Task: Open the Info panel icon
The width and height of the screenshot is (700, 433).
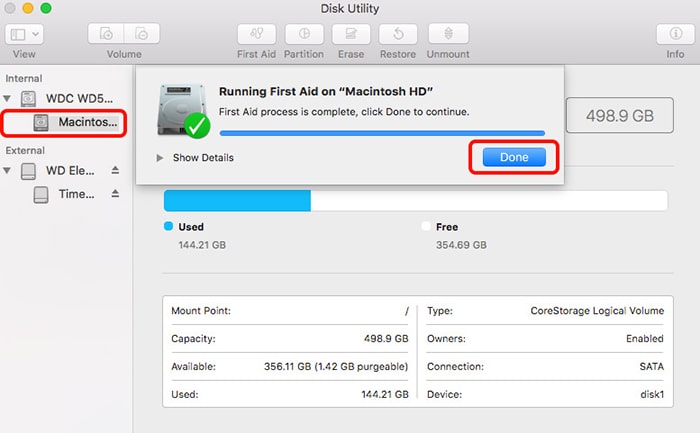Action: tap(675, 34)
